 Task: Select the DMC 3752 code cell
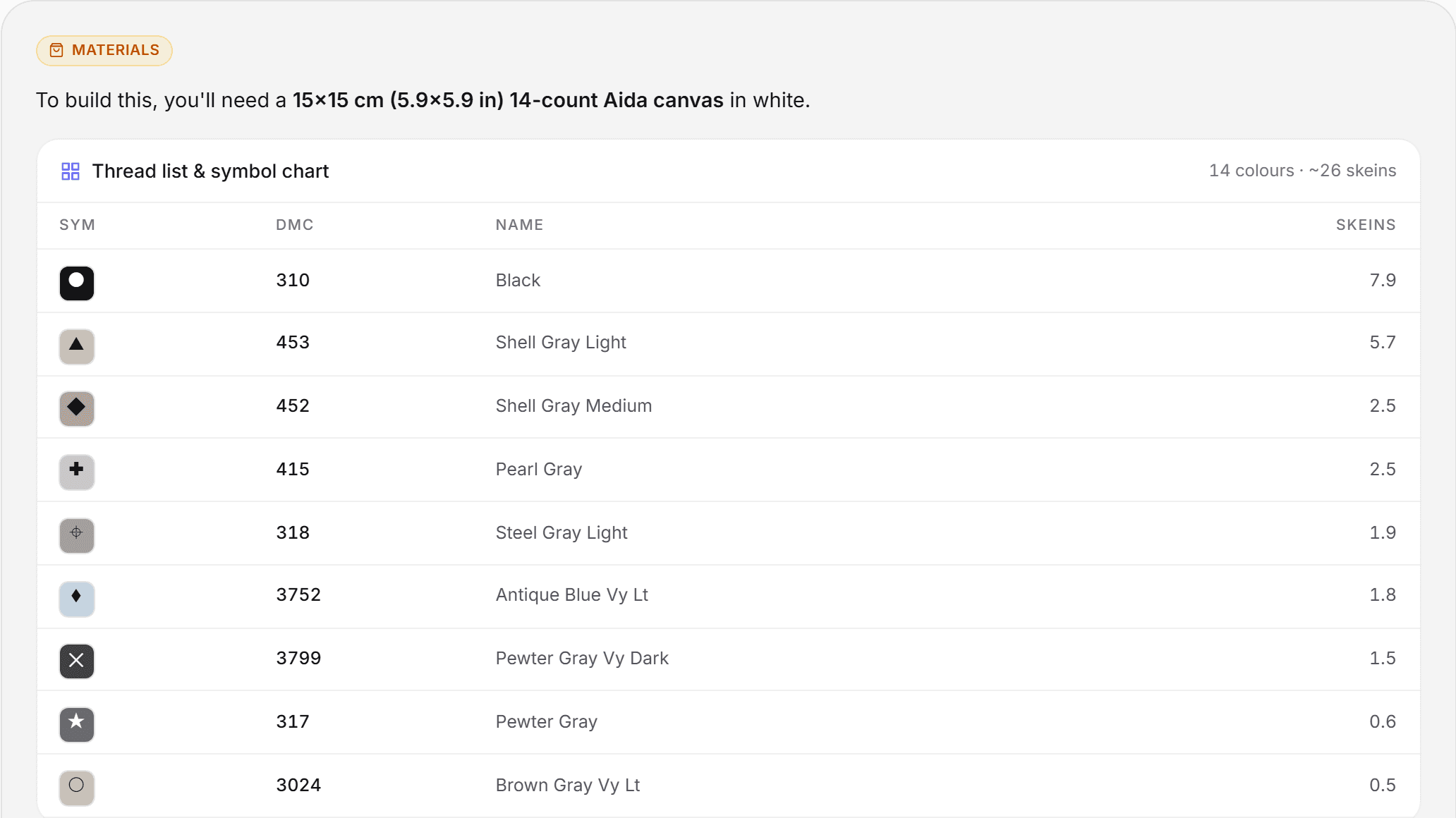point(298,595)
